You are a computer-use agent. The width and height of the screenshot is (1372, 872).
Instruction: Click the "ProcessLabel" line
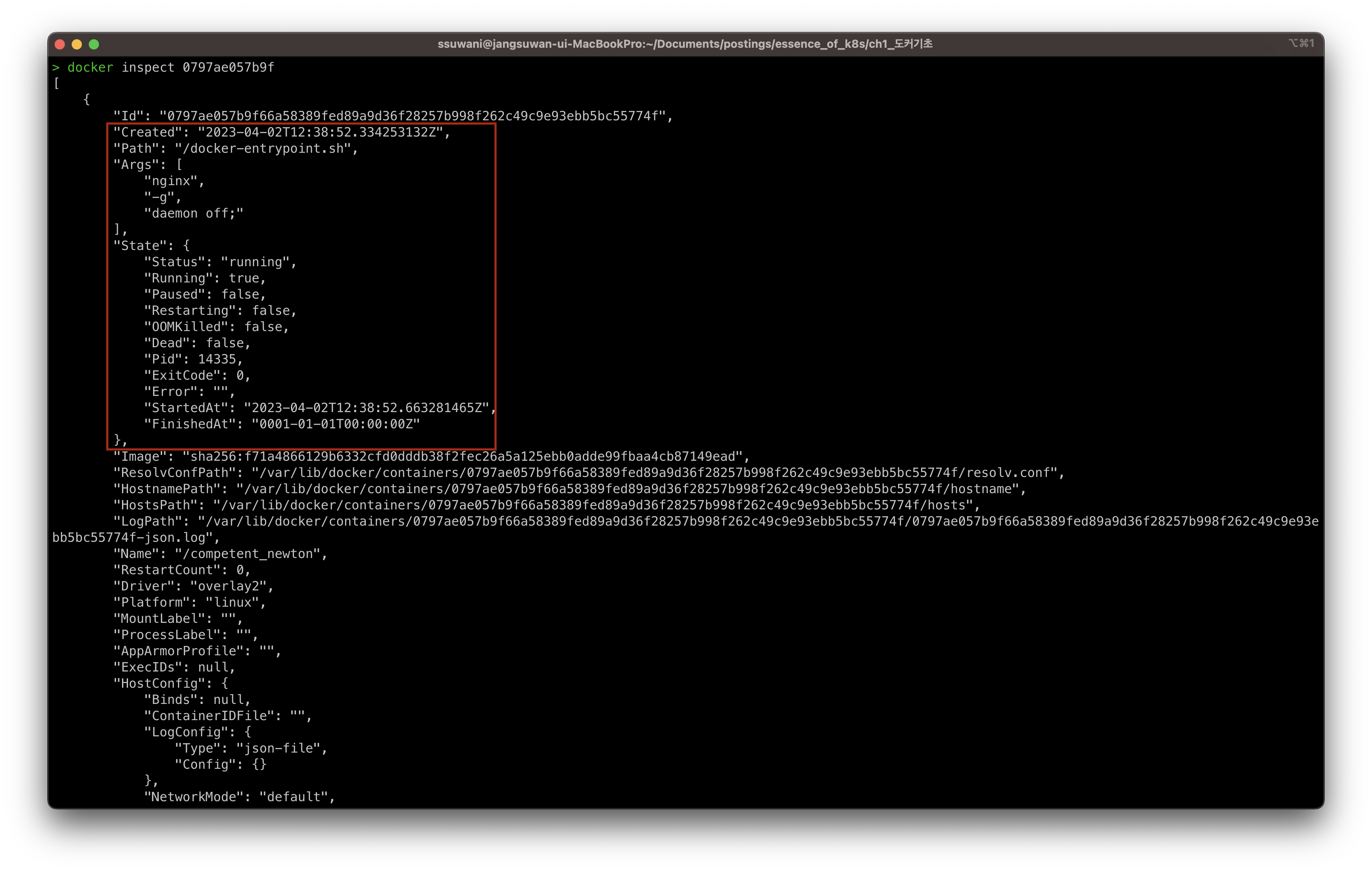click(185, 635)
